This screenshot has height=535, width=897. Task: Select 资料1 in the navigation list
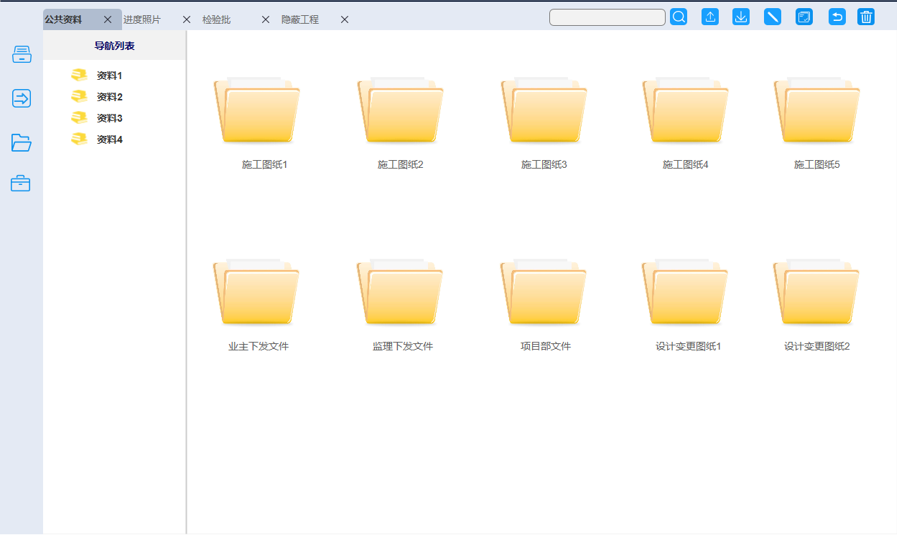click(109, 76)
